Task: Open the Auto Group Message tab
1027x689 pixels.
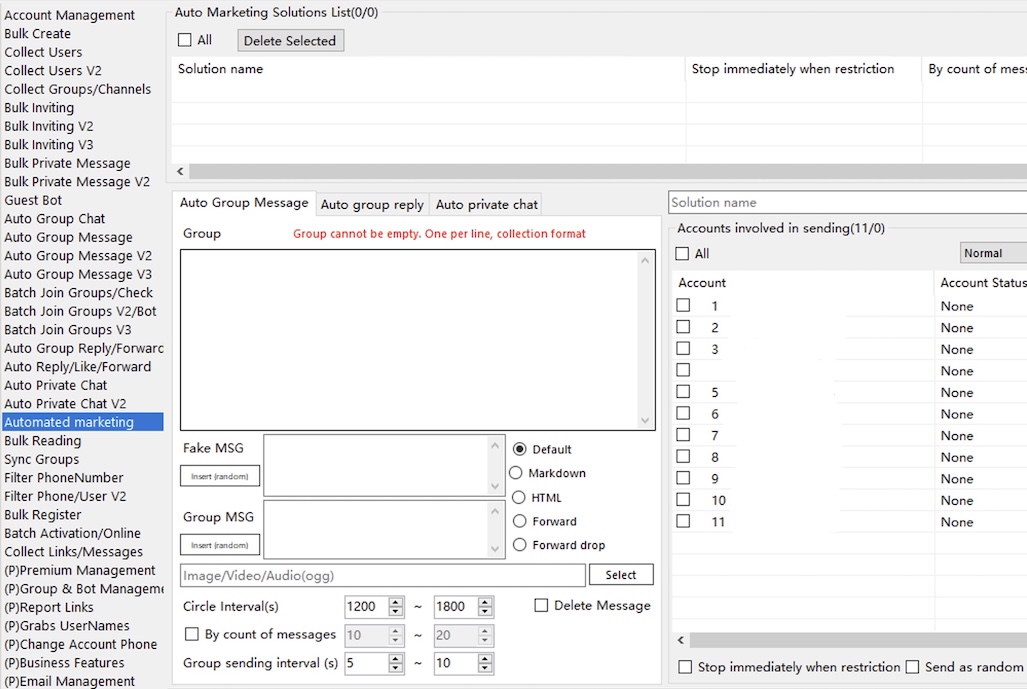Action: coord(244,203)
